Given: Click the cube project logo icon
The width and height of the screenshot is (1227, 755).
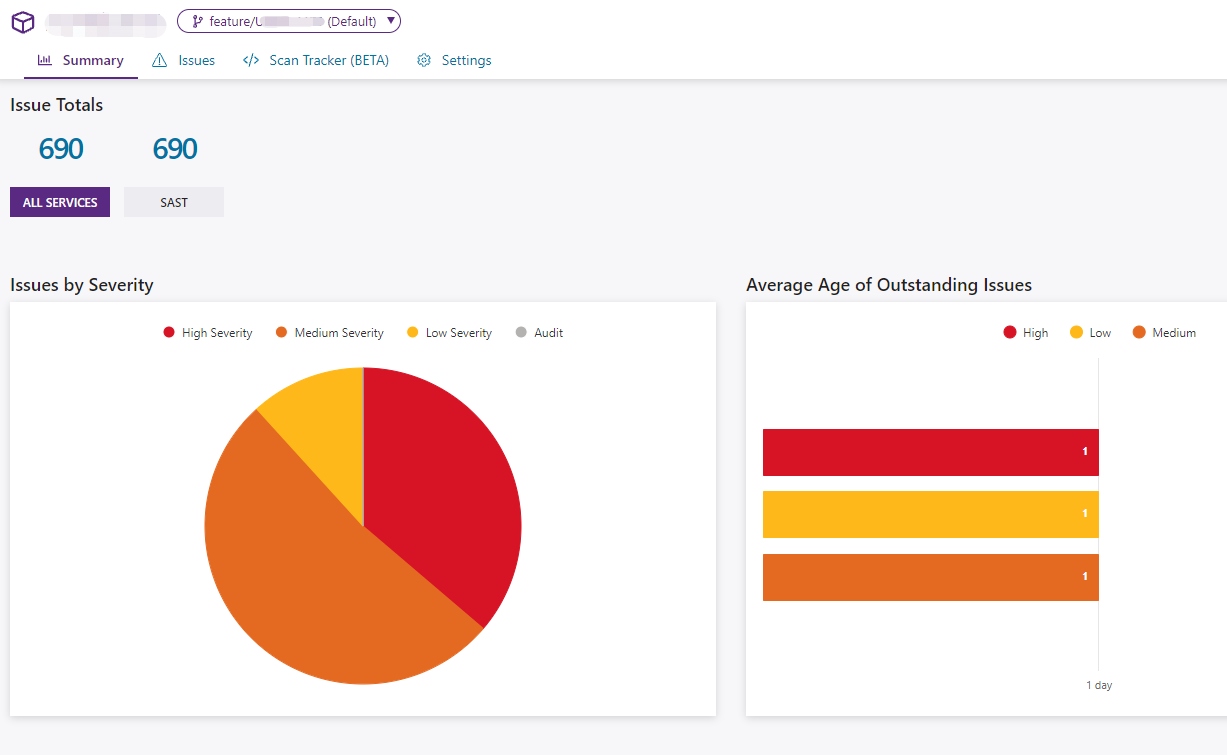Looking at the screenshot, I should 22,22.
